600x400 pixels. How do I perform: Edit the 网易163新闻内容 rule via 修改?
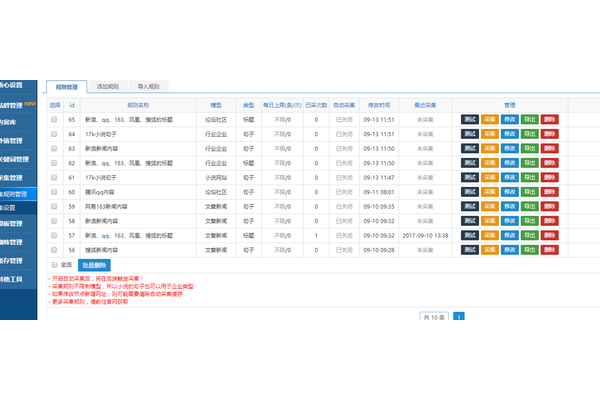coord(510,205)
